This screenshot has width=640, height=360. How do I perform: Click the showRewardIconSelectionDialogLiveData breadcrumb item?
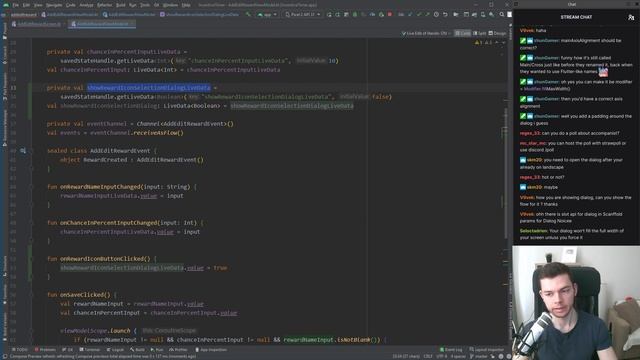pyautogui.click(x=199, y=14)
